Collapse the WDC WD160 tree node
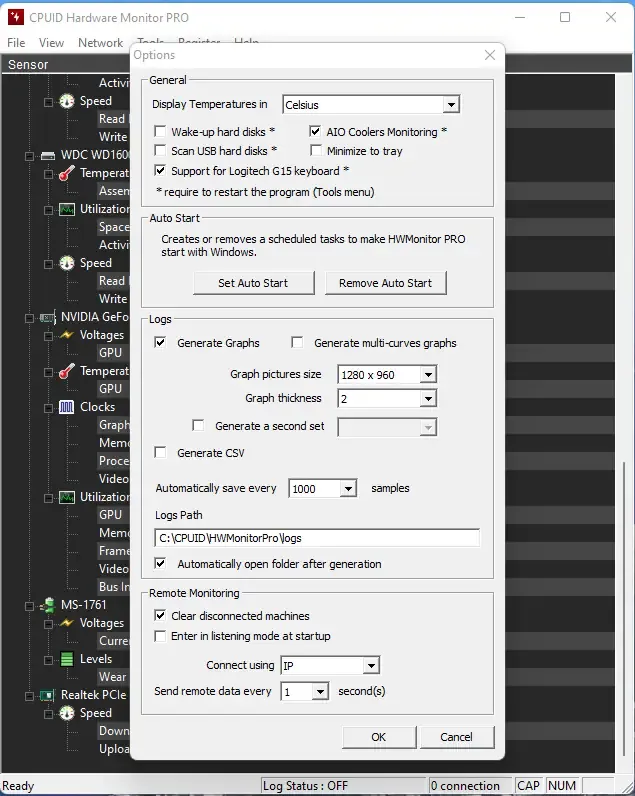Viewport: 635px width, 796px height. (x=29, y=156)
